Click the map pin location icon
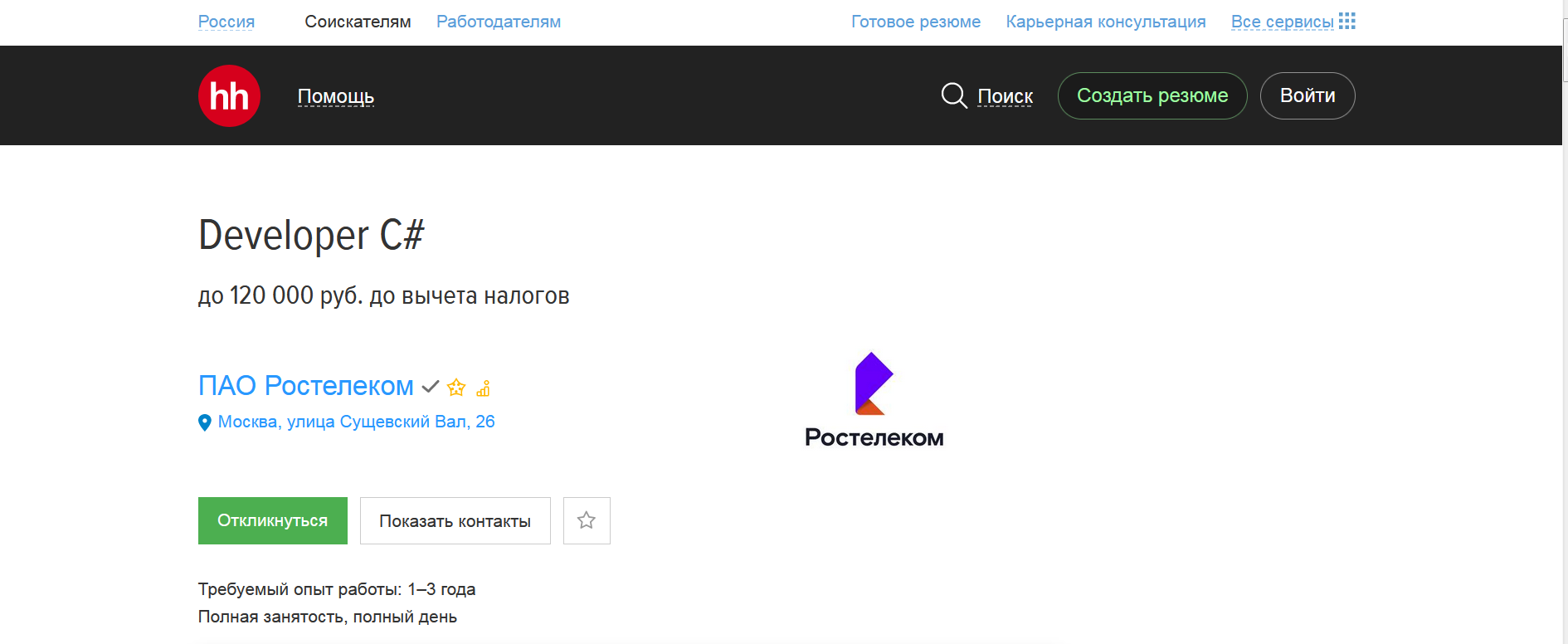This screenshot has height=644, width=1568. pos(205,422)
